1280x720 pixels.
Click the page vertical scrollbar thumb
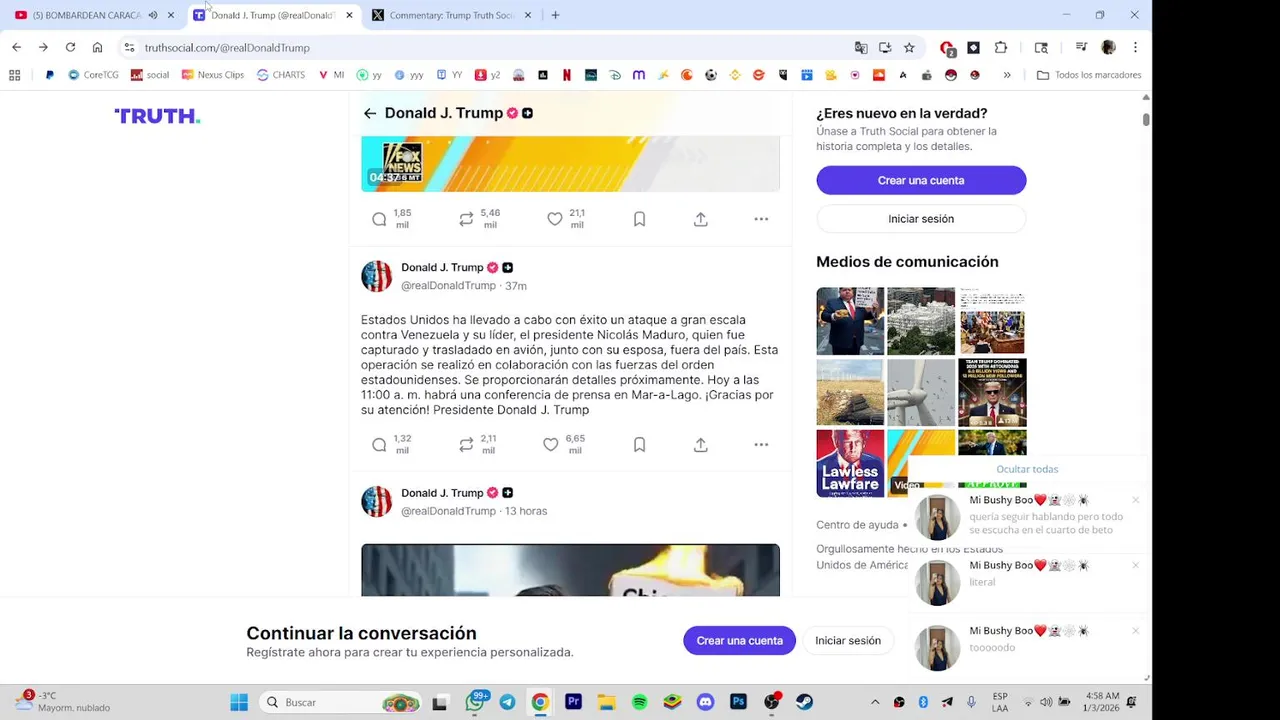1146,120
